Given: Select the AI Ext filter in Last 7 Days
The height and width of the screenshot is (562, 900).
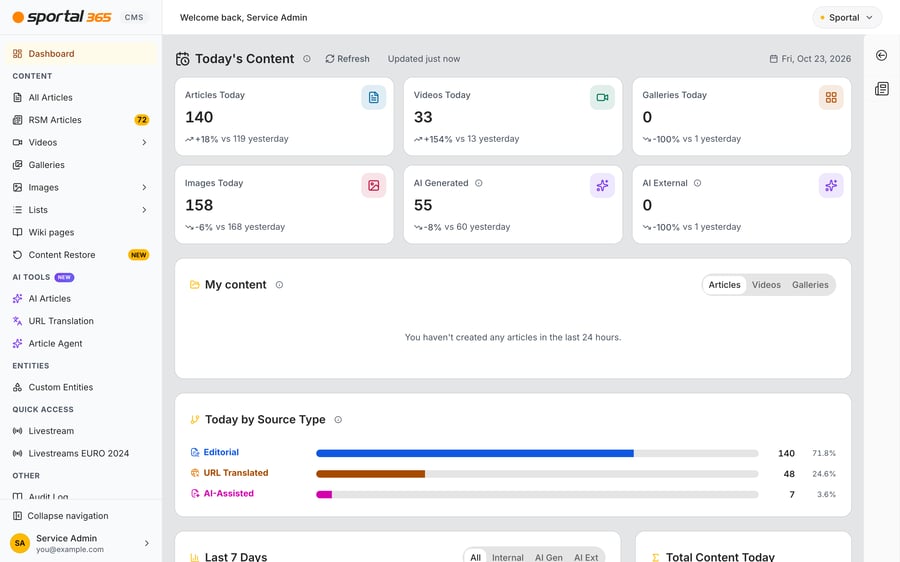Looking at the screenshot, I should coord(586,557).
